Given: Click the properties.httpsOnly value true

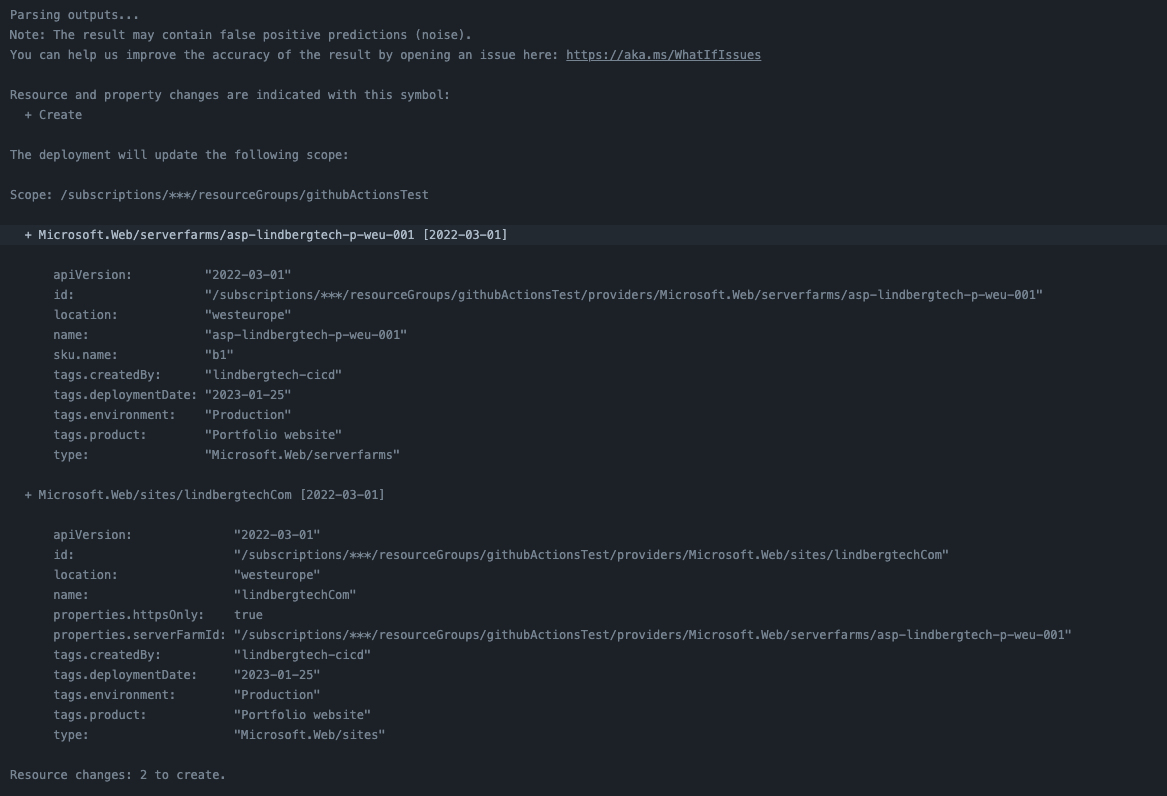Looking at the screenshot, I should click(x=248, y=615).
